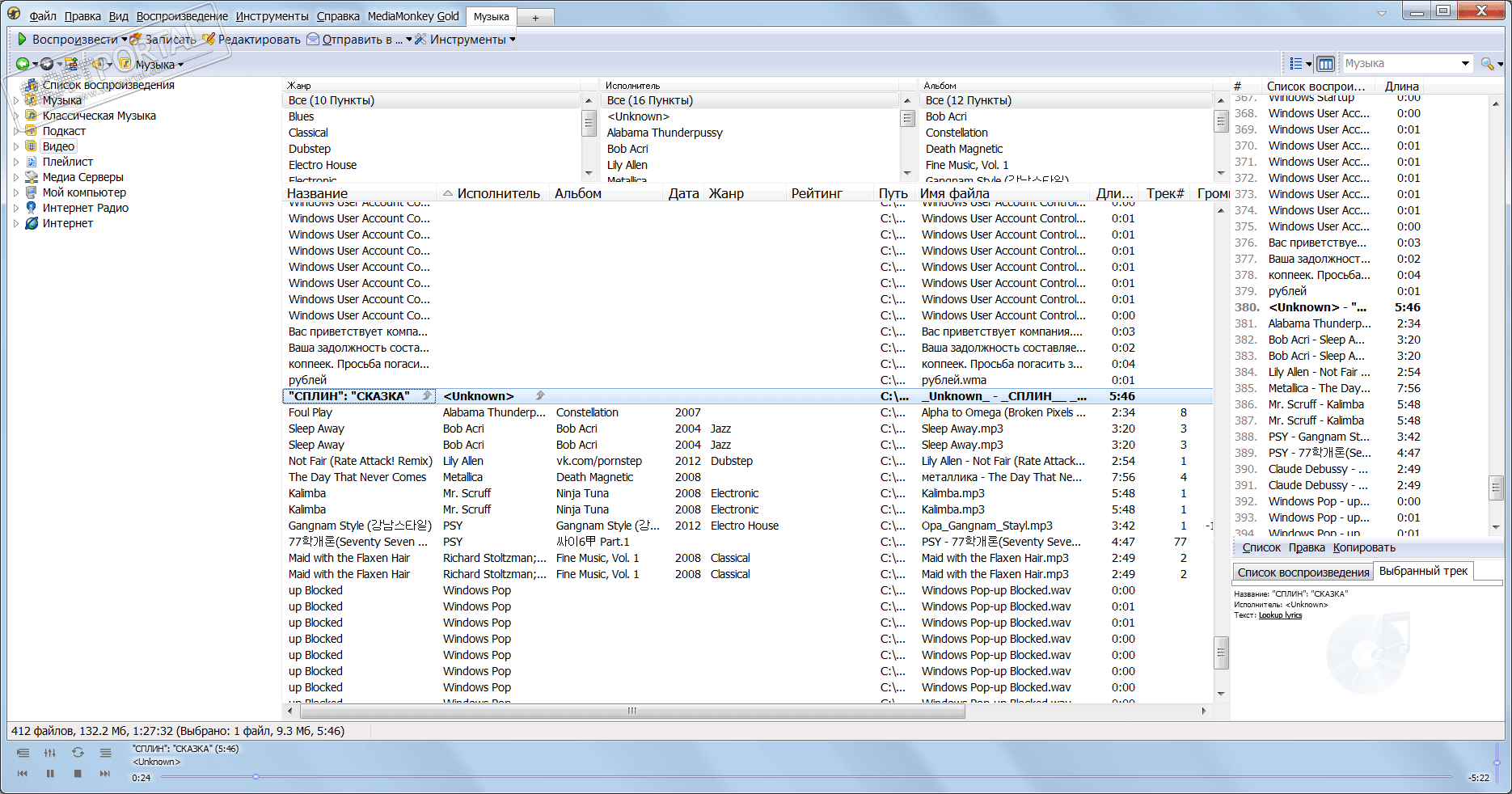This screenshot has height=794, width=1512.
Task: Skip to the previous track
Action: [23, 774]
